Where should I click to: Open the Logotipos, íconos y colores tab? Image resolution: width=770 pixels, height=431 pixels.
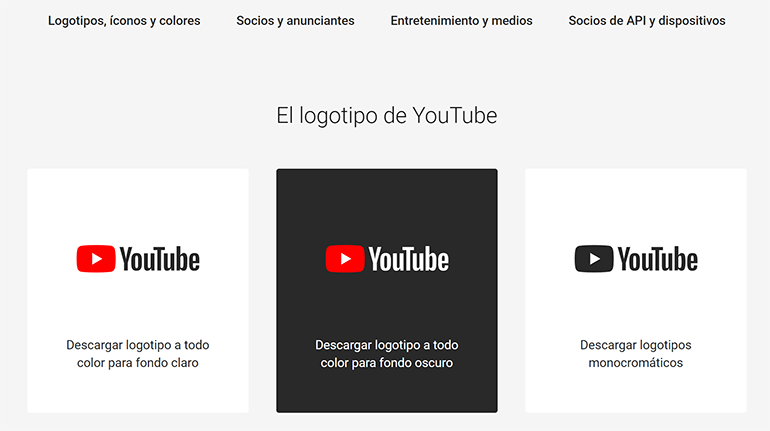124,20
